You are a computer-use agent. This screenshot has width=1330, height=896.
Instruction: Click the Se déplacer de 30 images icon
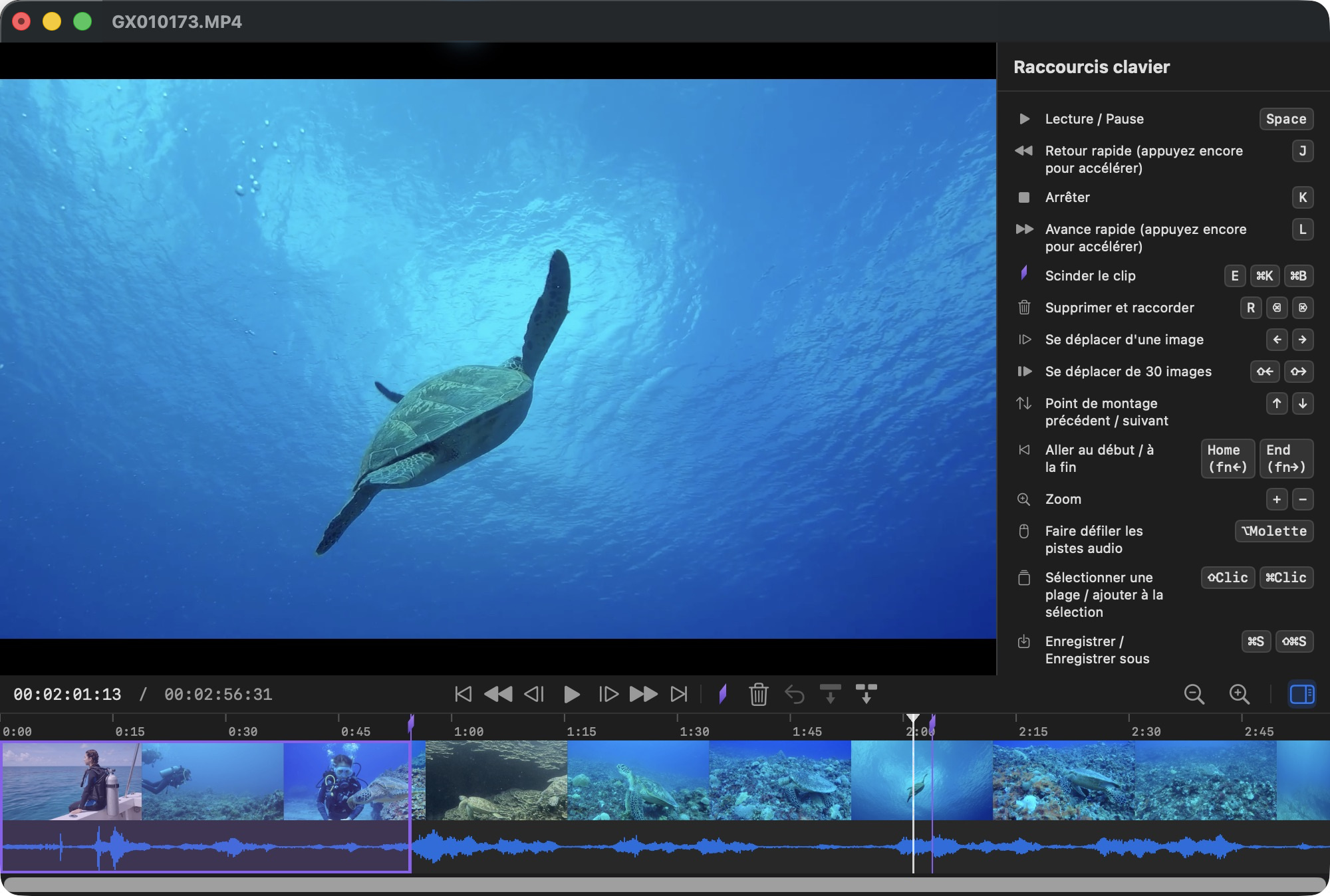(1024, 372)
